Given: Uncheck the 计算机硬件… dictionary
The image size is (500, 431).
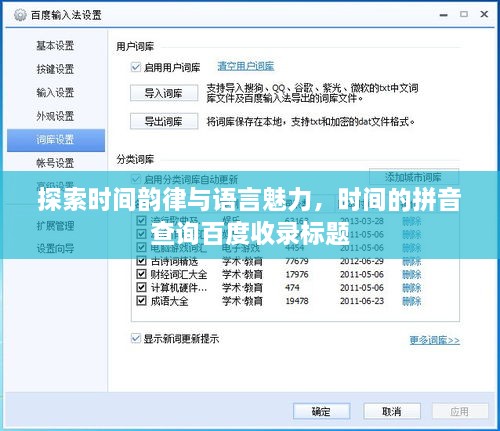Looking at the screenshot, I should tap(141, 287).
